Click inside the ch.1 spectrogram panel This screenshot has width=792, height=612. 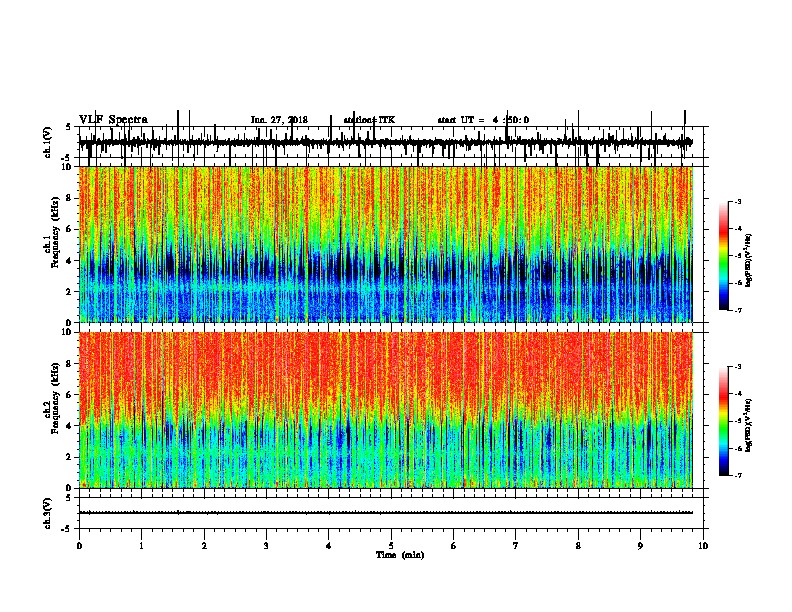point(385,244)
